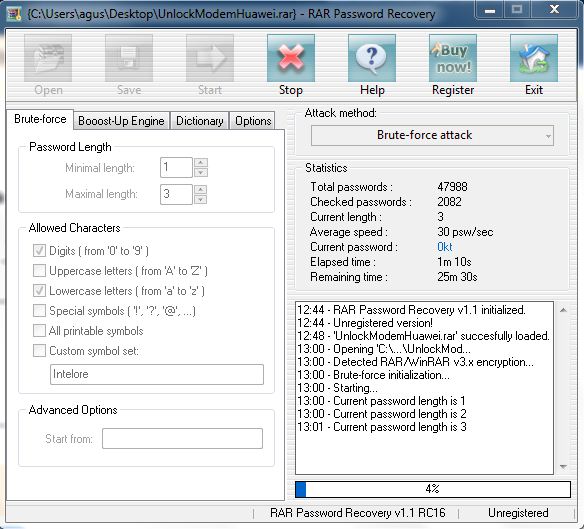Screen dimensions: 584x529
Task: Click the 4% progress bar
Action: (x=433, y=489)
